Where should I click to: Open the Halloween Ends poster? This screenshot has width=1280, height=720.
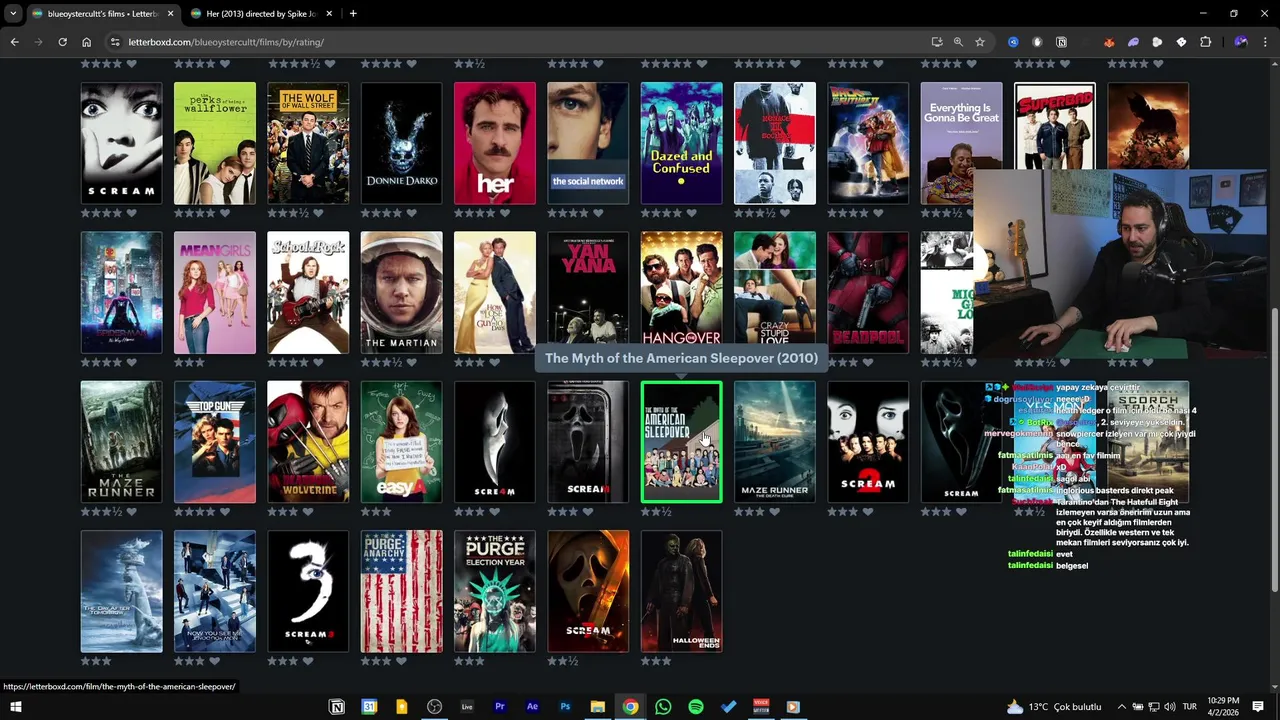[x=681, y=591]
